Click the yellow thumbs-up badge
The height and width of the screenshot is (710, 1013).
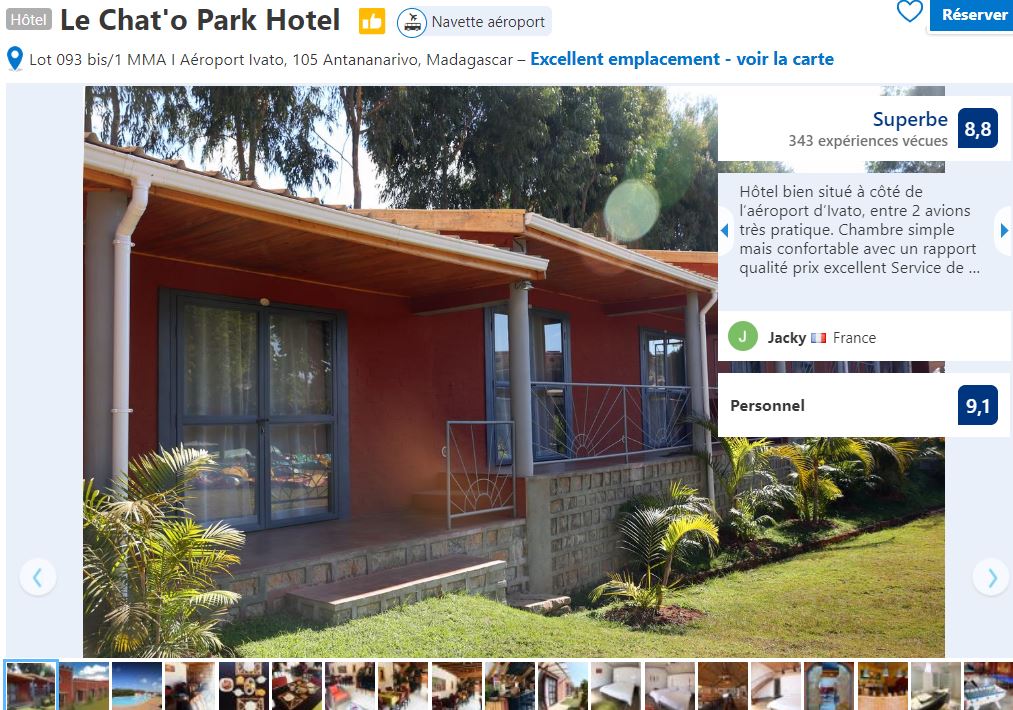point(371,21)
